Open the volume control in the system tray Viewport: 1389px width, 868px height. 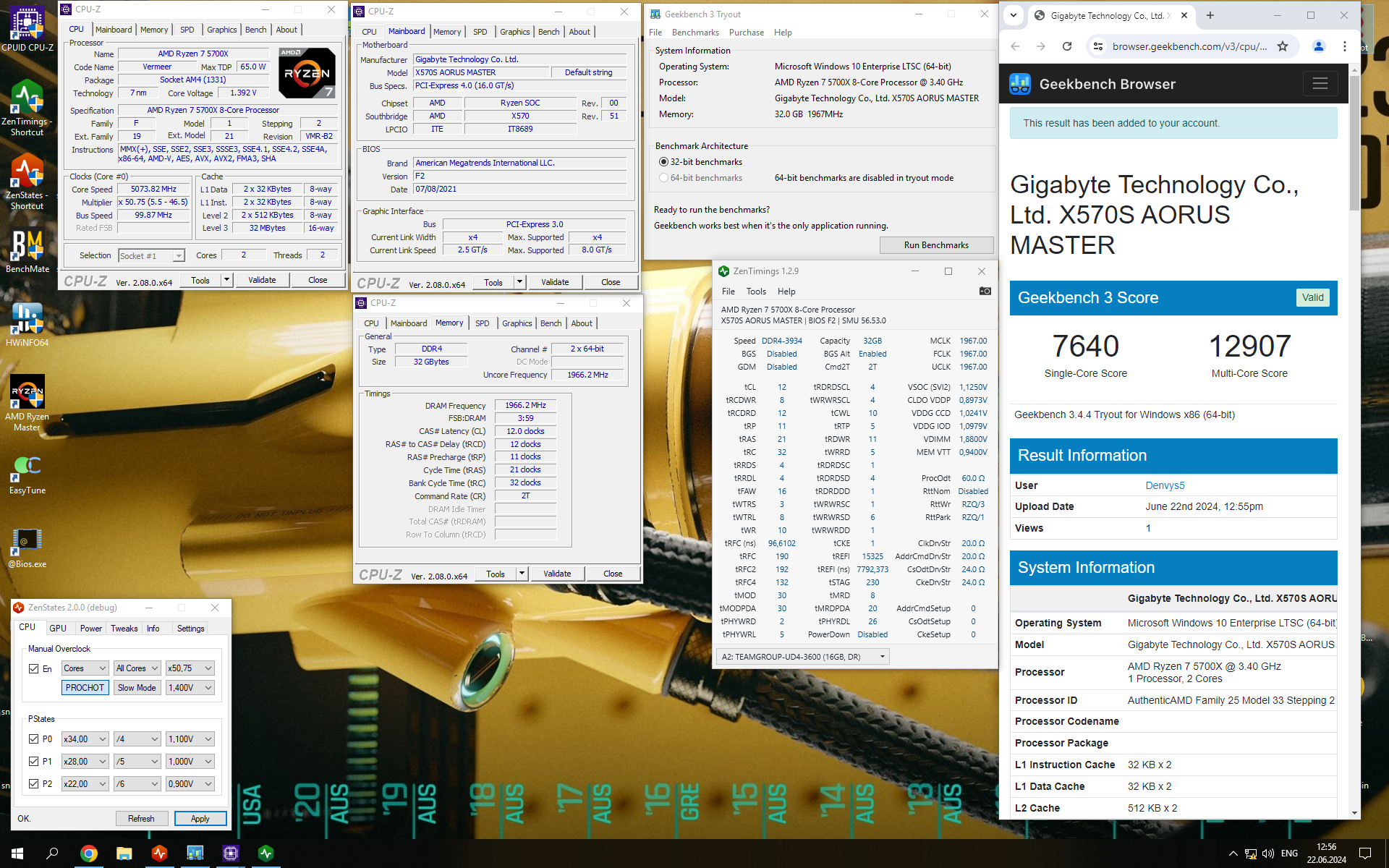click(1267, 854)
